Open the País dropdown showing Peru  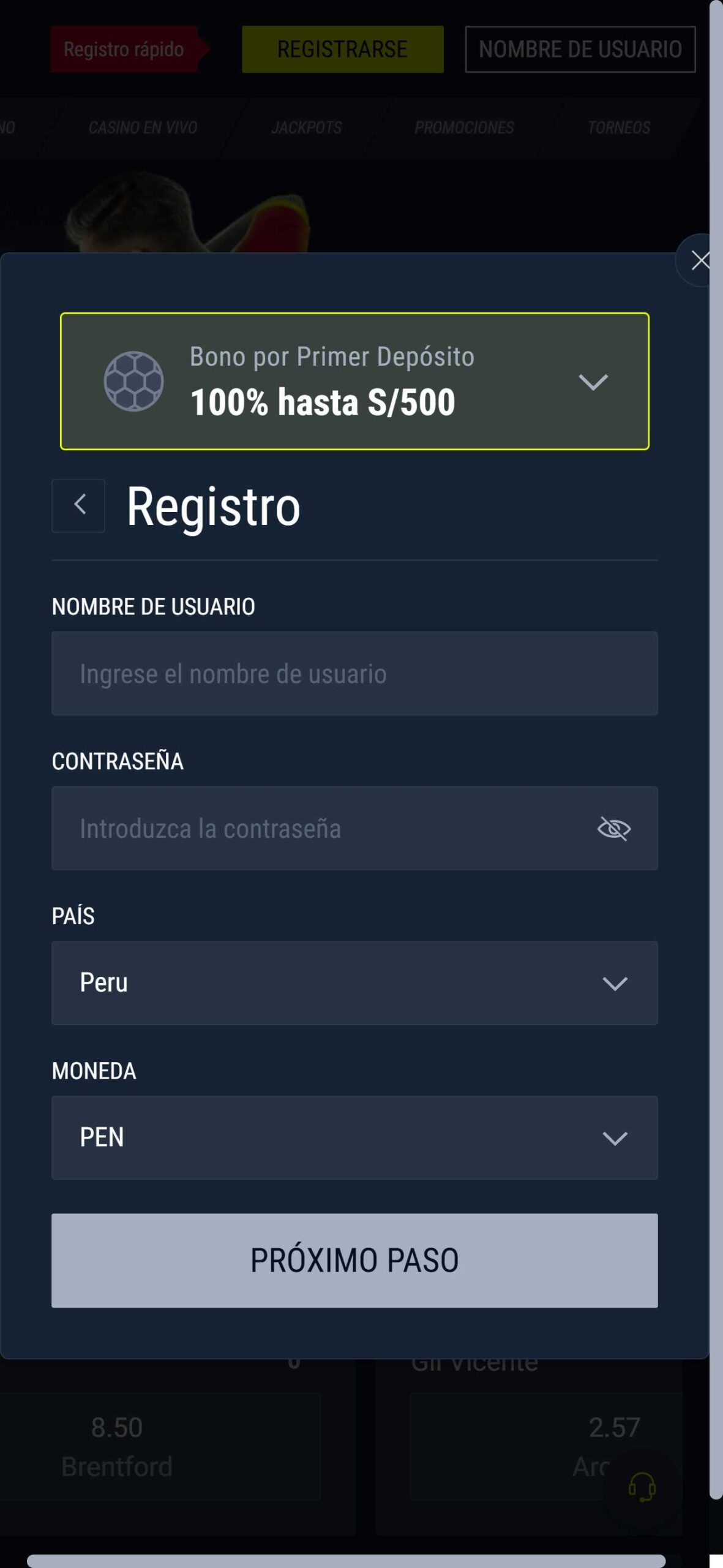[x=354, y=983]
